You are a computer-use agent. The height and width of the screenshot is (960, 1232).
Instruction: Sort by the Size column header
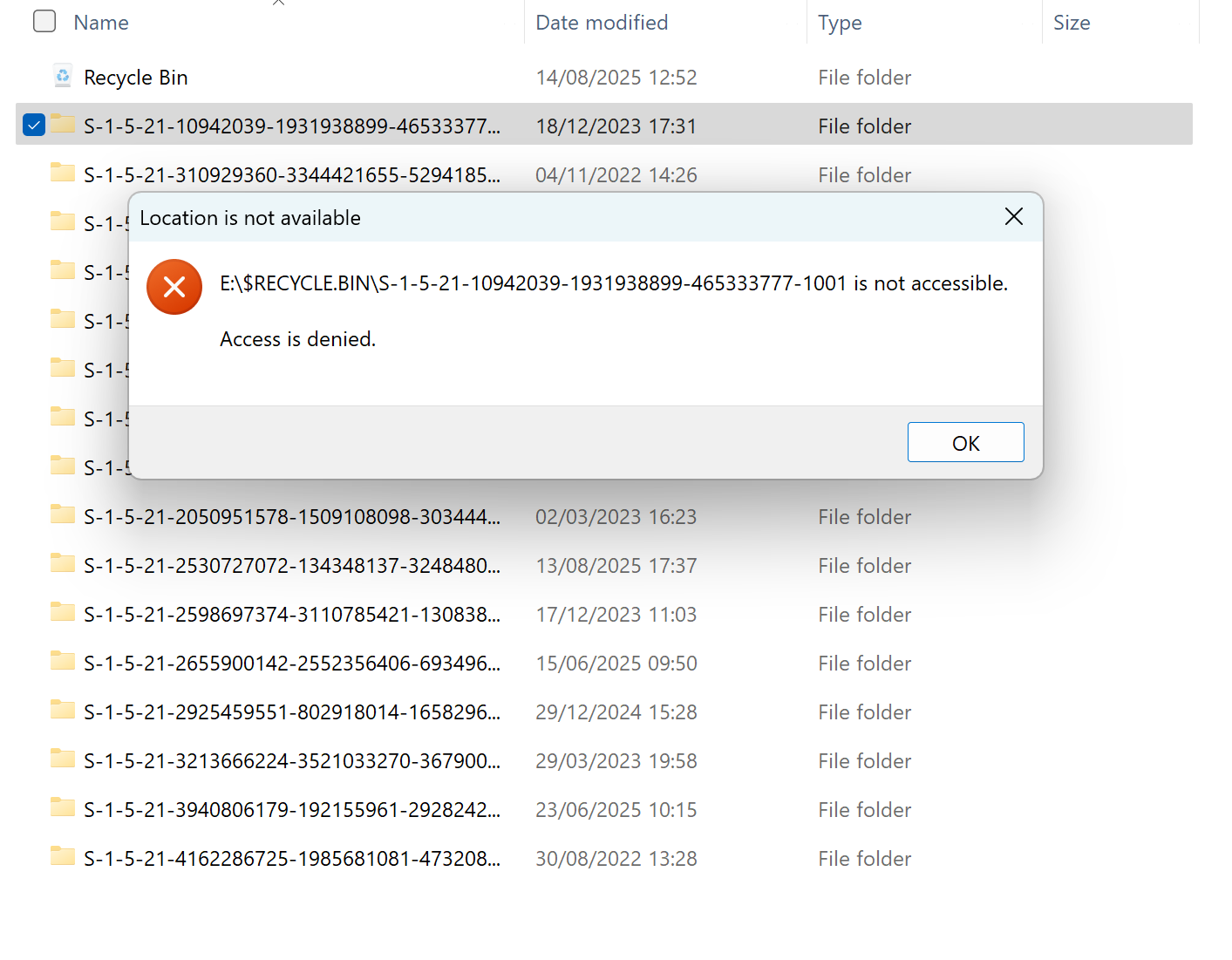point(1072,23)
